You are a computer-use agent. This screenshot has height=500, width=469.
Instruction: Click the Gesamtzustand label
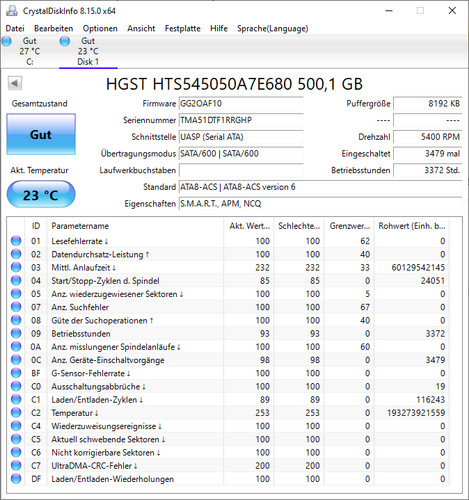pos(40,103)
